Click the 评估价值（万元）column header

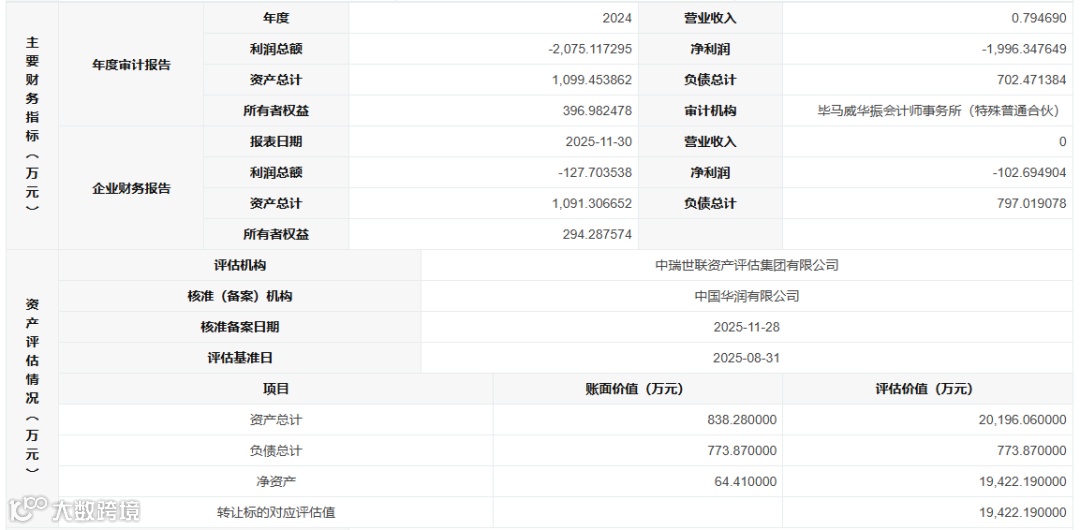click(927, 389)
